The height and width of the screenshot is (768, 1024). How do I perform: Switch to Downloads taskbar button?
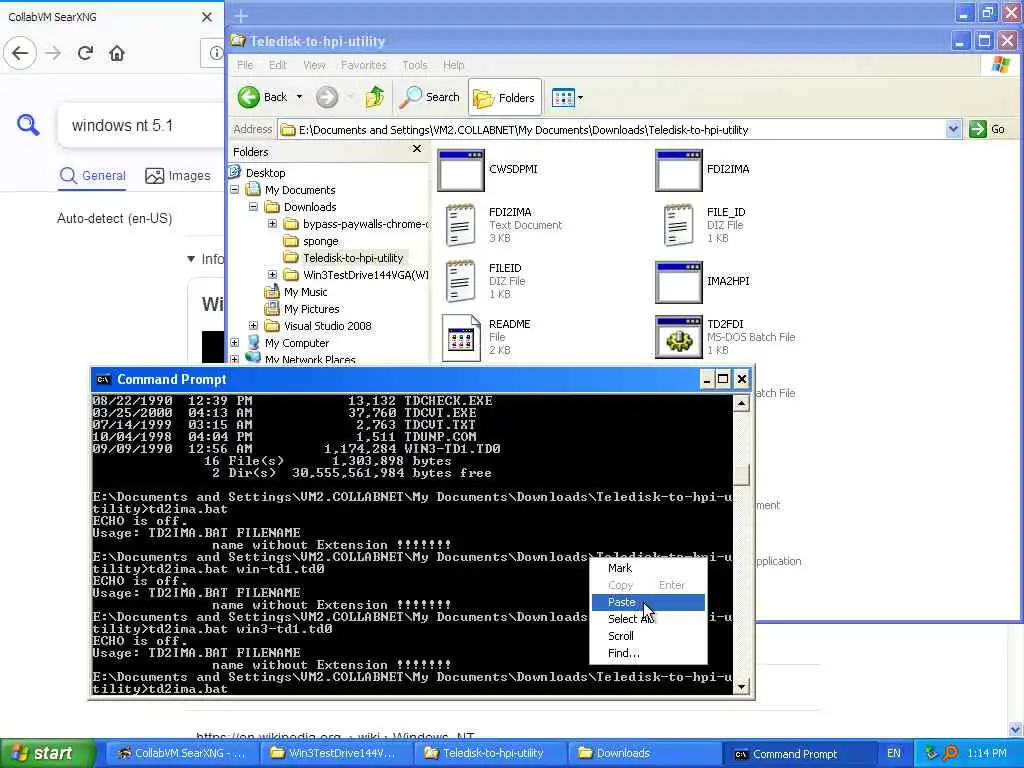coord(643,754)
